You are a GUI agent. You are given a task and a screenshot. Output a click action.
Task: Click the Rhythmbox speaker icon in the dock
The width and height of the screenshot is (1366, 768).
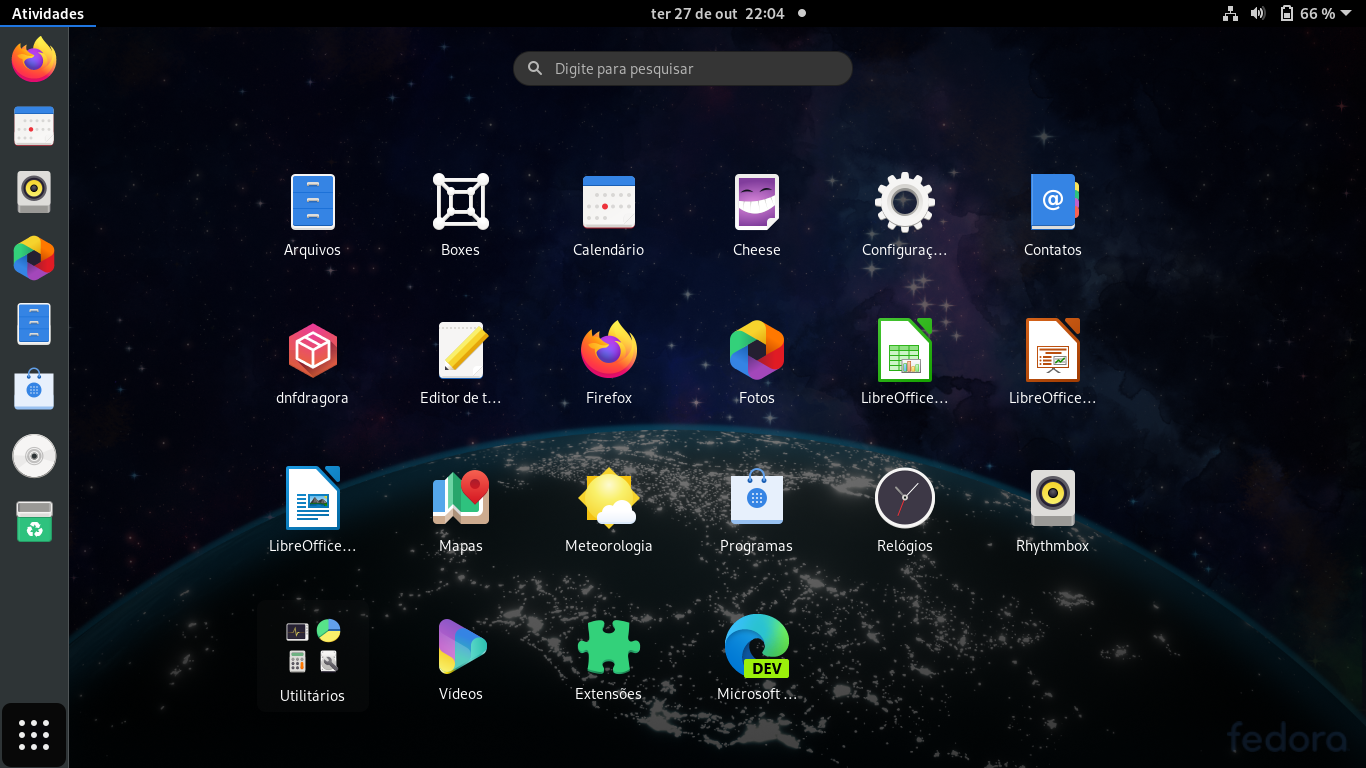[34, 192]
